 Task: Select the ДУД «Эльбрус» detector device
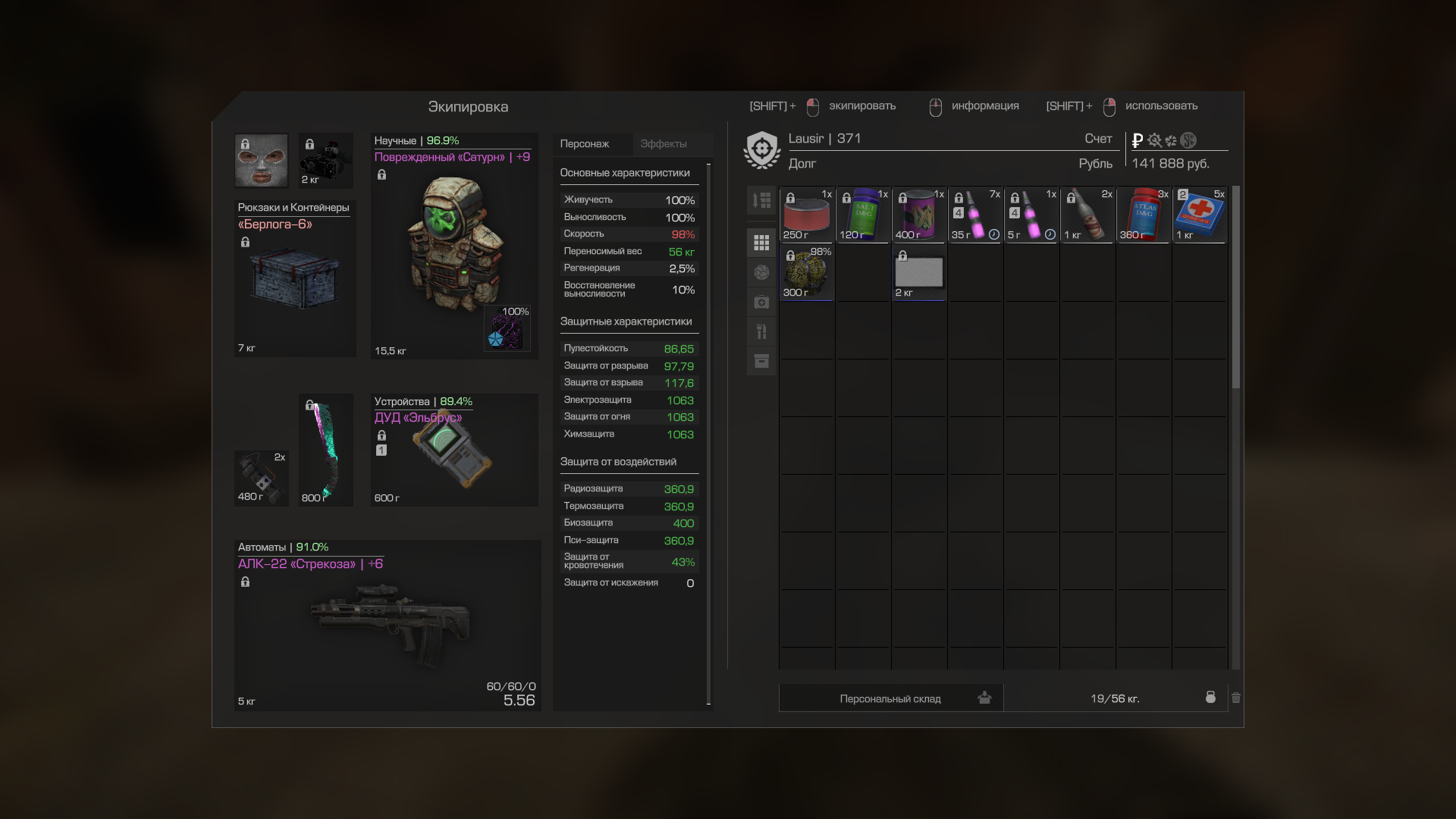454,450
